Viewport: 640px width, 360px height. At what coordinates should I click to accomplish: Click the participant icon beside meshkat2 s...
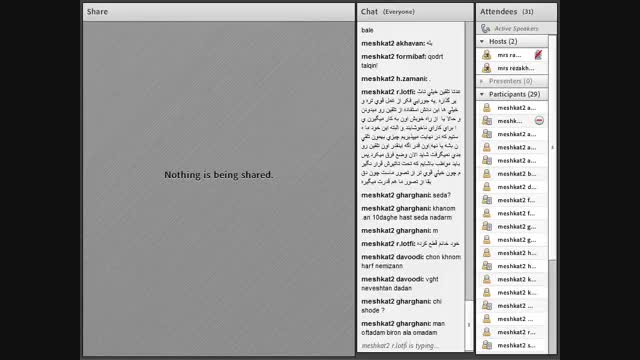pos(487,345)
